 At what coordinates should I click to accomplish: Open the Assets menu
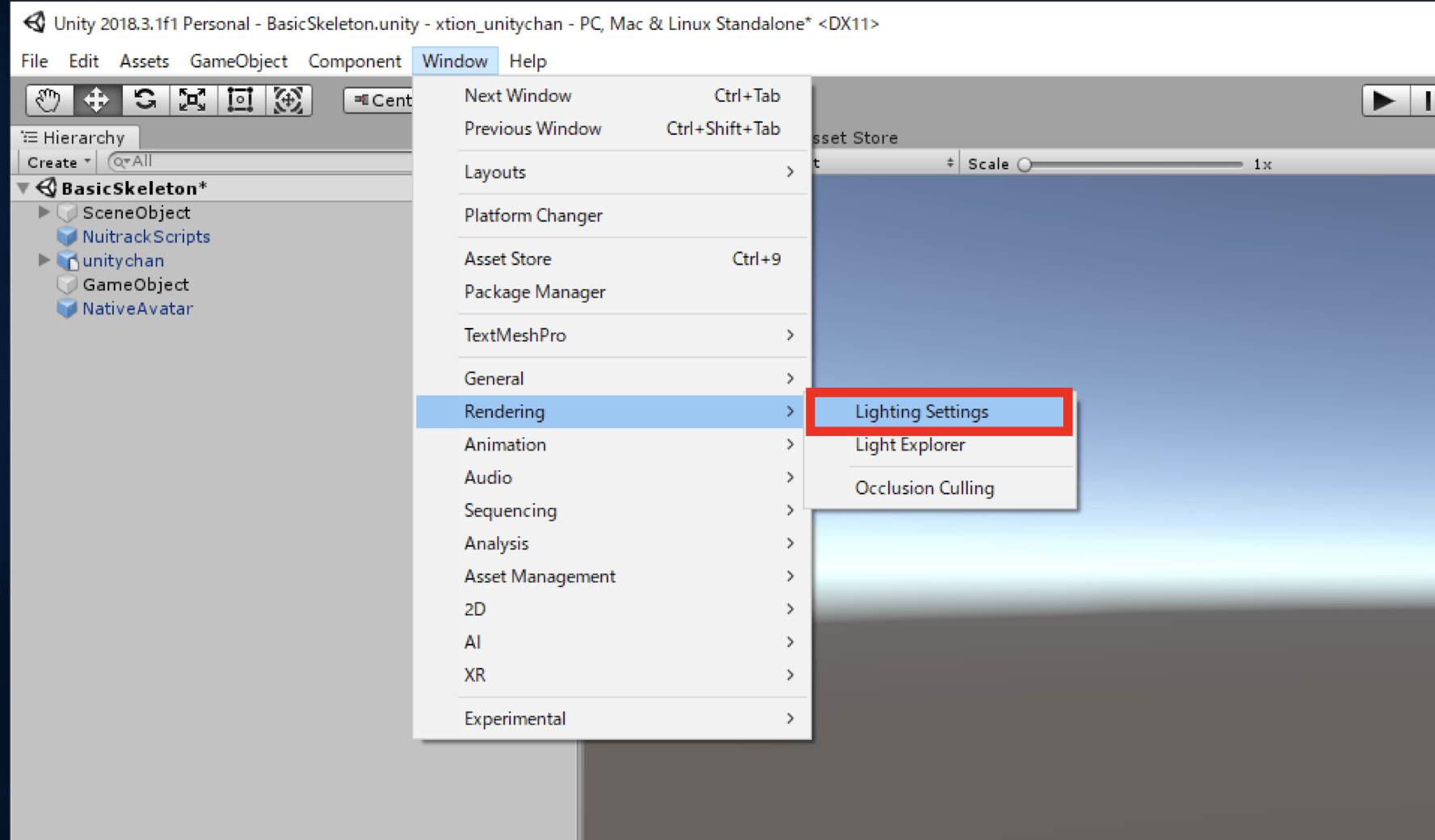click(144, 61)
